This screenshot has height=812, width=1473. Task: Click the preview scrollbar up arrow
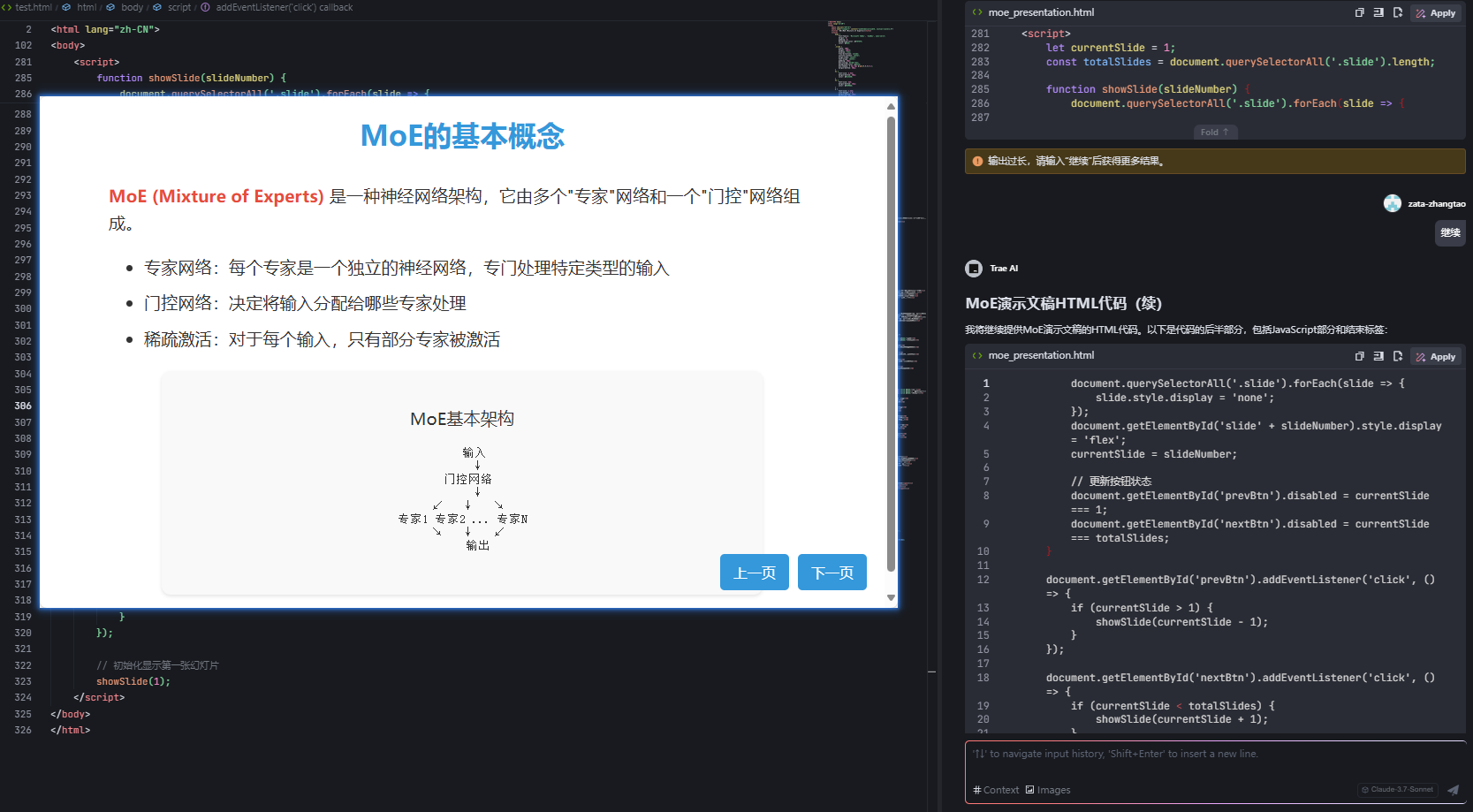tap(891, 106)
